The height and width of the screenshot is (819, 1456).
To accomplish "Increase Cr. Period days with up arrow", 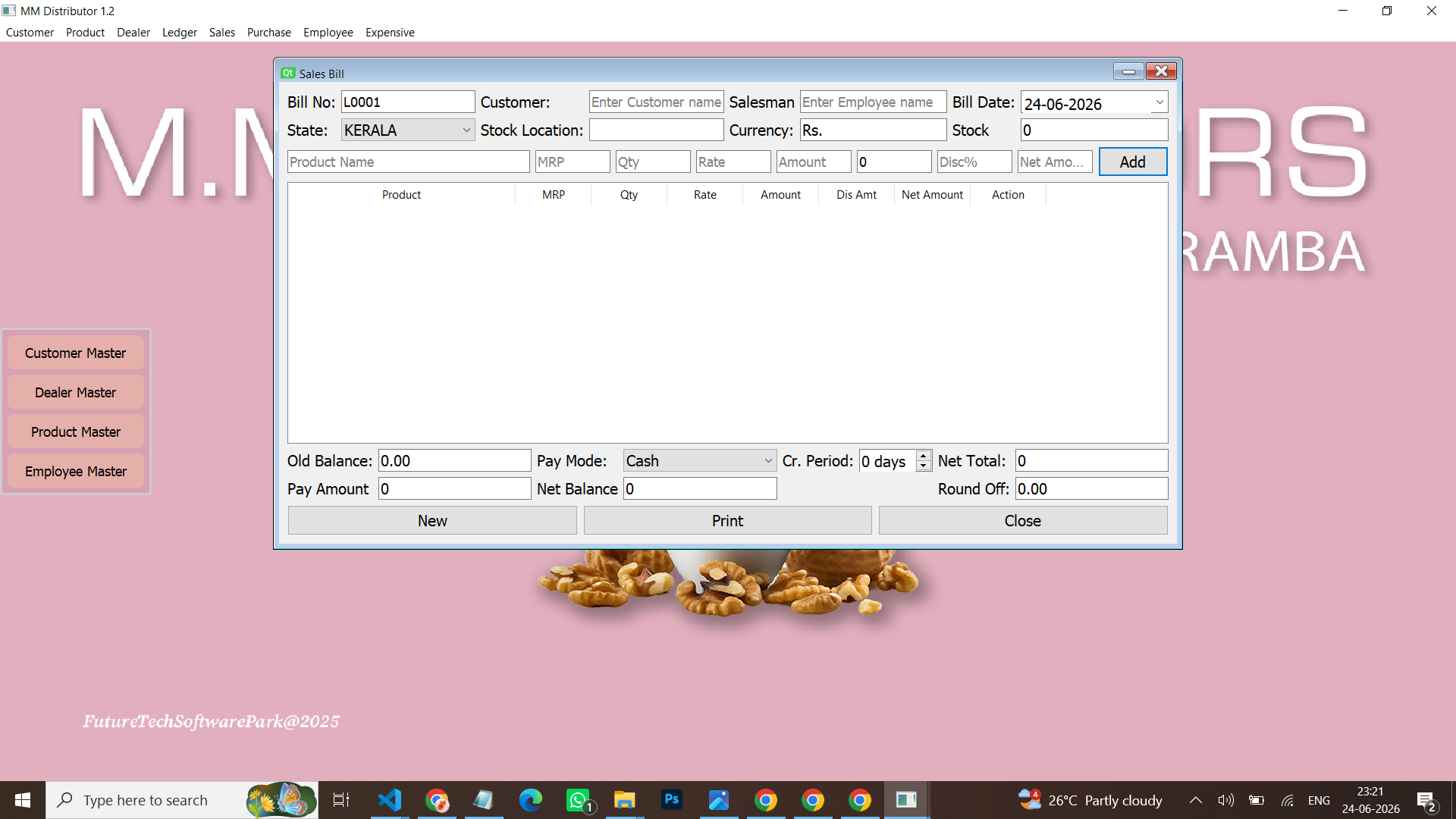I will (923, 456).
